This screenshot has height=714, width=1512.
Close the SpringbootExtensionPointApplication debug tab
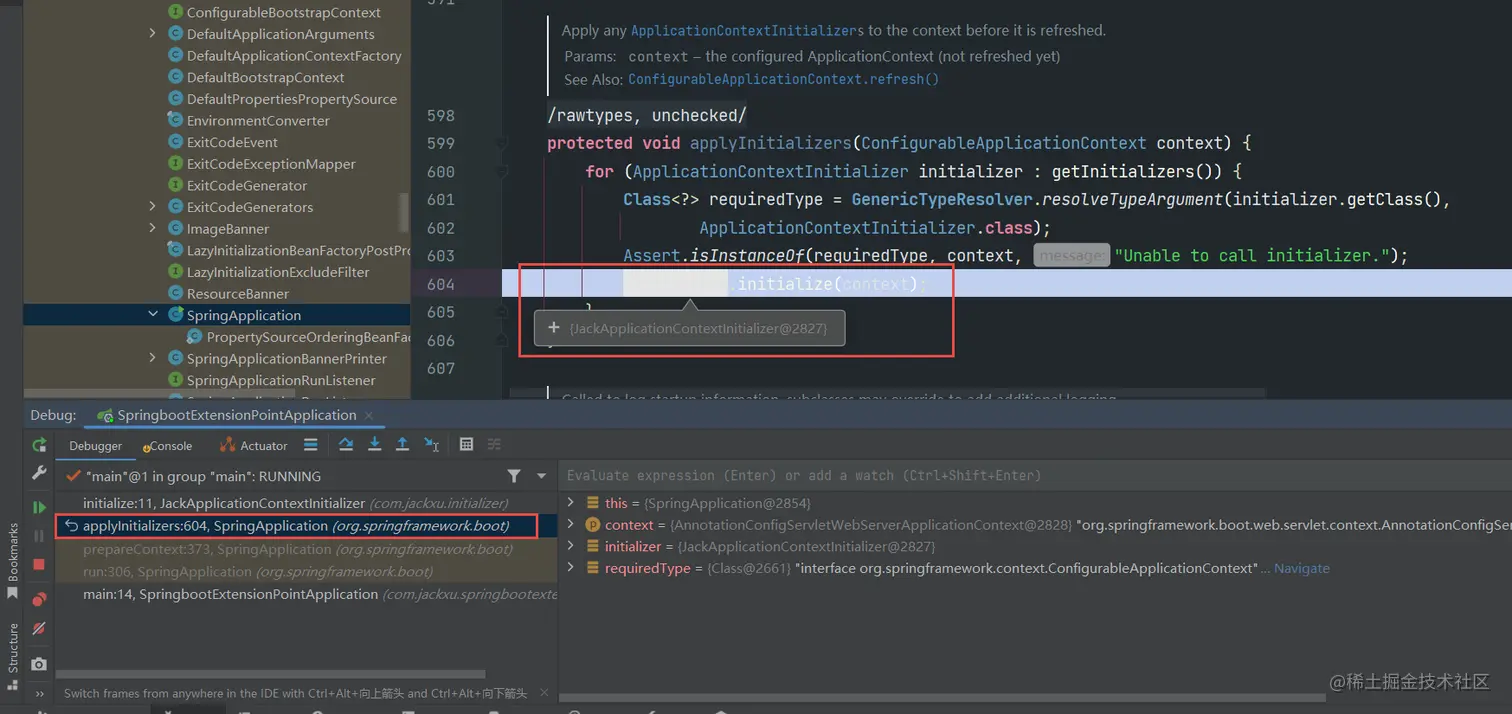click(x=369, y=415)
